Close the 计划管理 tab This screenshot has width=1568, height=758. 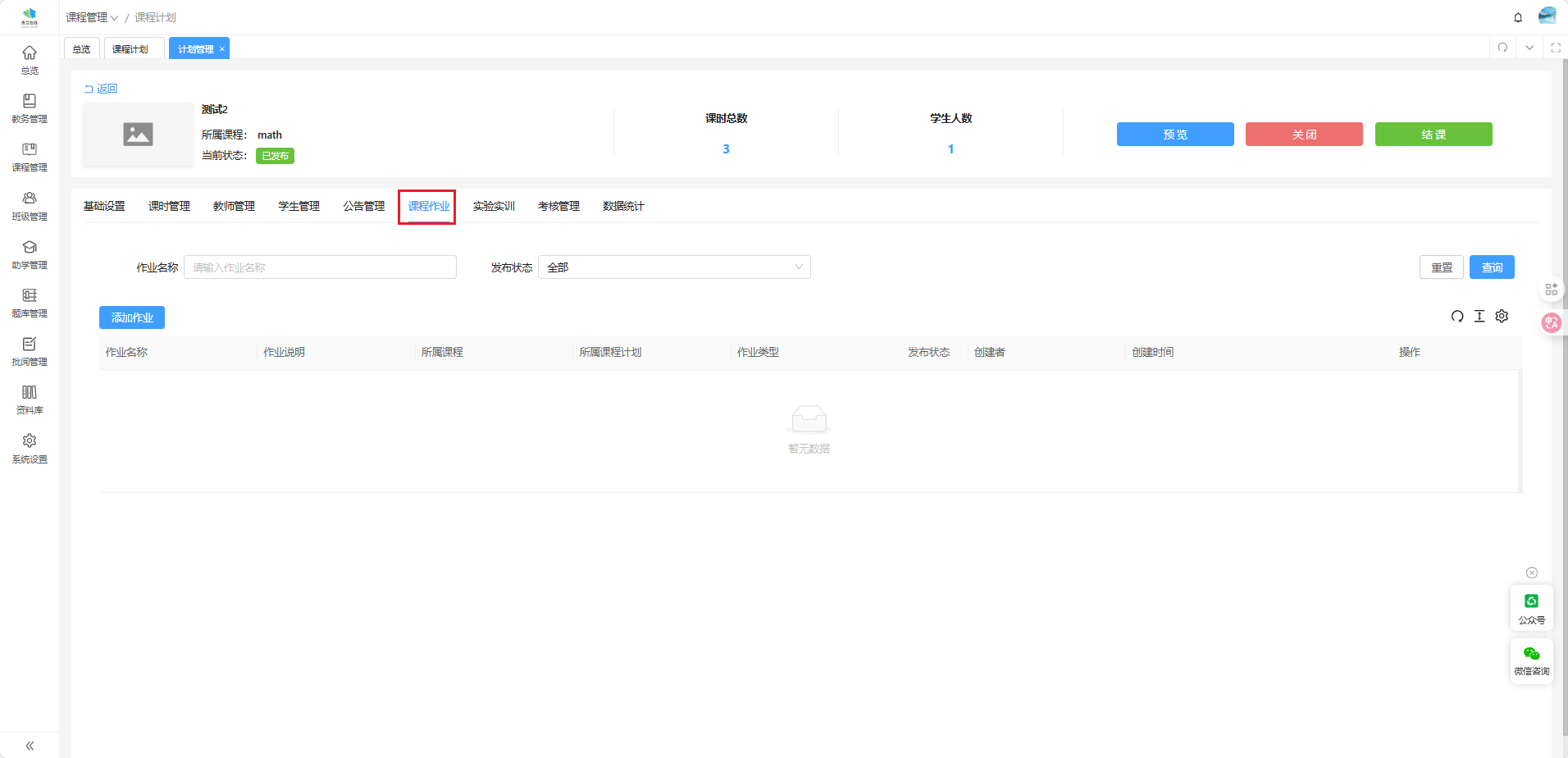coord(221,49)
